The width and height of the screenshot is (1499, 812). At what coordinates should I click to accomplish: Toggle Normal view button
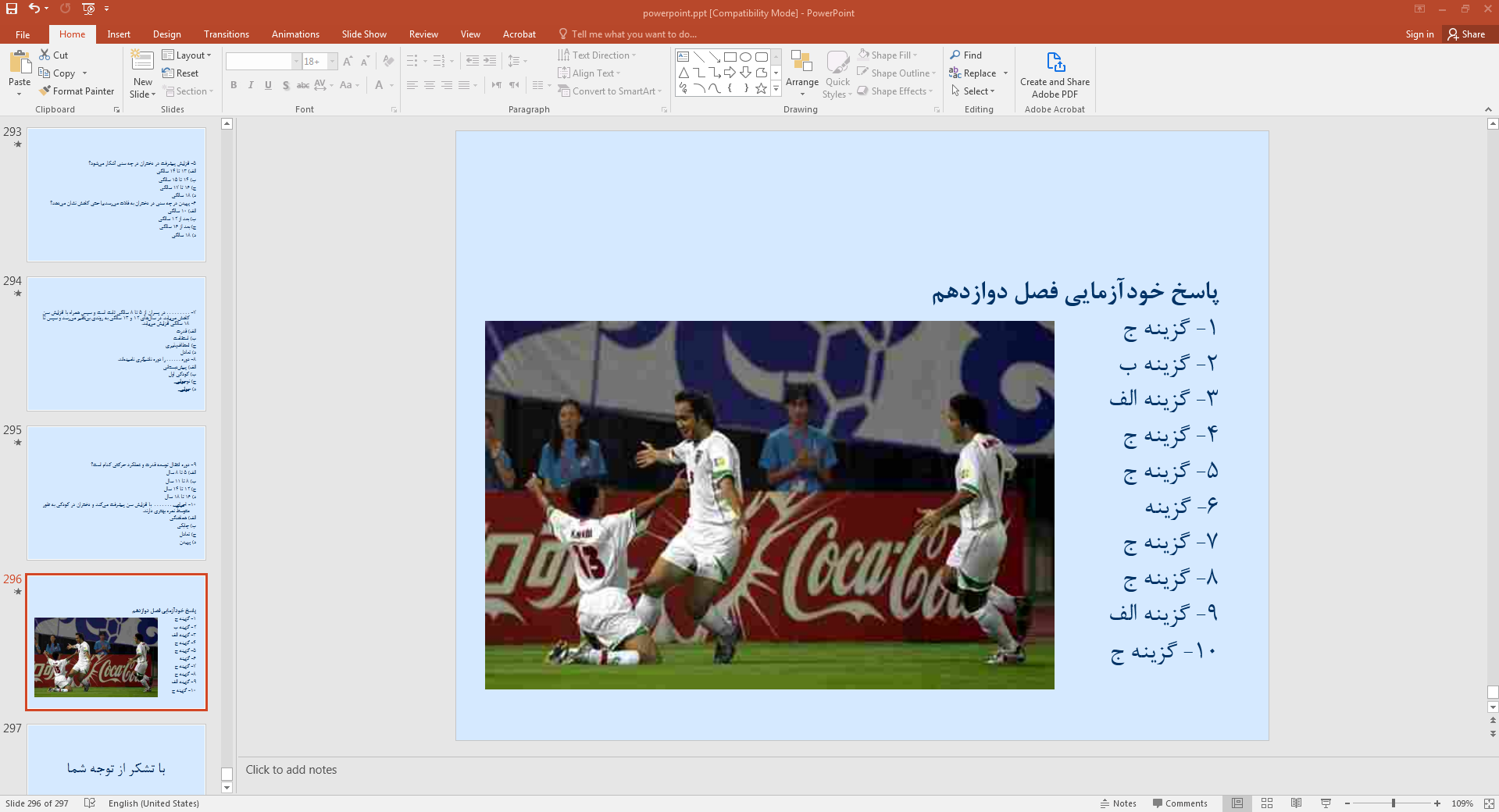point(1237,803)
